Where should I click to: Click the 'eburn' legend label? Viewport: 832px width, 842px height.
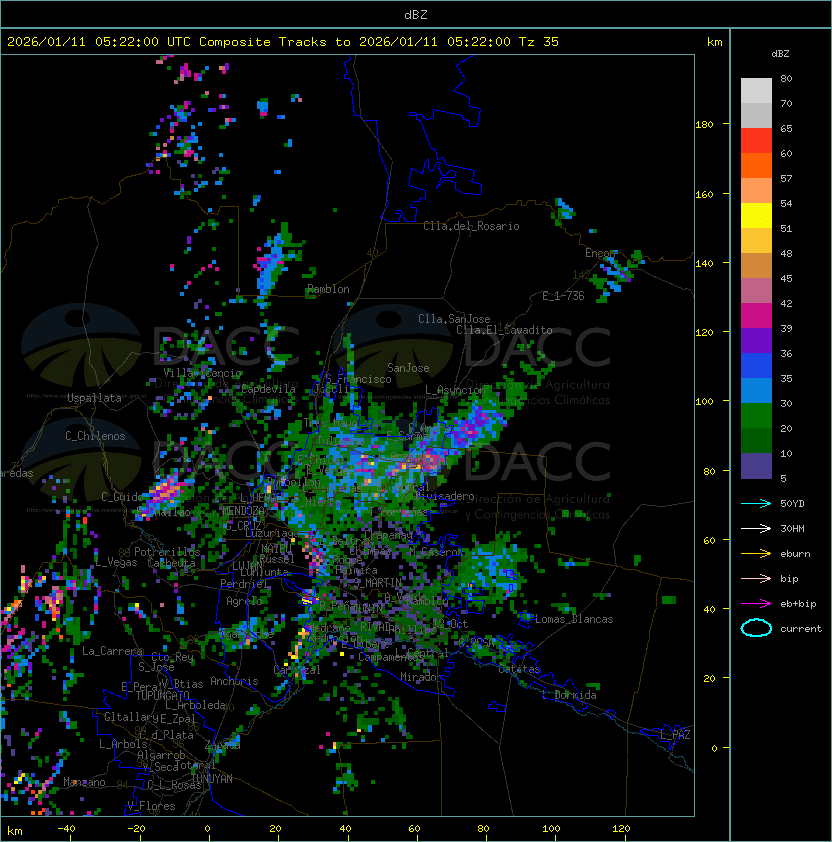click(795, 554)
